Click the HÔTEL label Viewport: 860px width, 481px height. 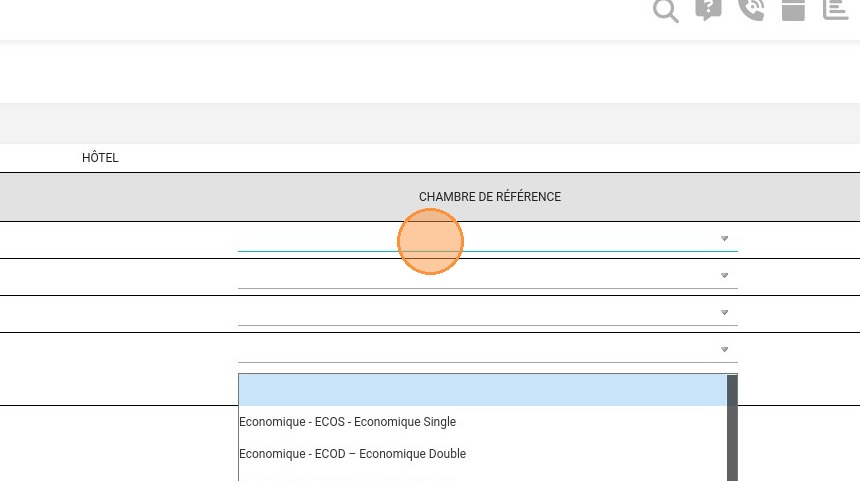pos(100,157)
